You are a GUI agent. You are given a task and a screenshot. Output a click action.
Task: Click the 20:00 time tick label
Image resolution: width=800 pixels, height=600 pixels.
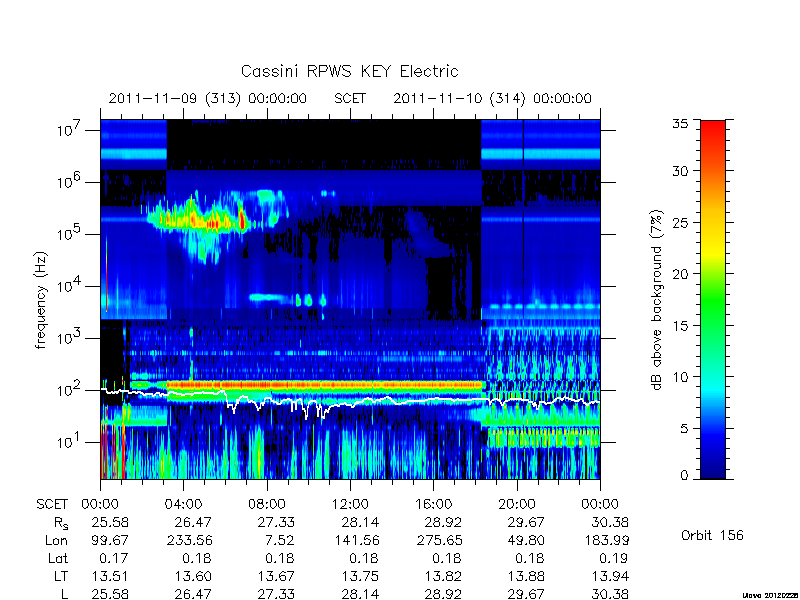click(517, 504)
